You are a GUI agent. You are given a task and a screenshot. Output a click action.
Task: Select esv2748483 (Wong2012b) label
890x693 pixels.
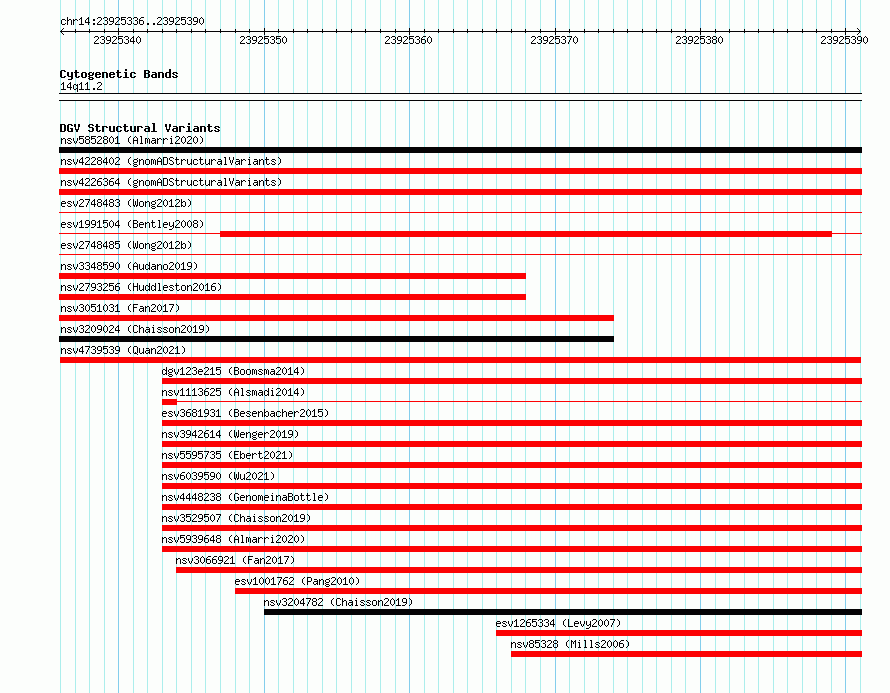[x=126, y=203]
